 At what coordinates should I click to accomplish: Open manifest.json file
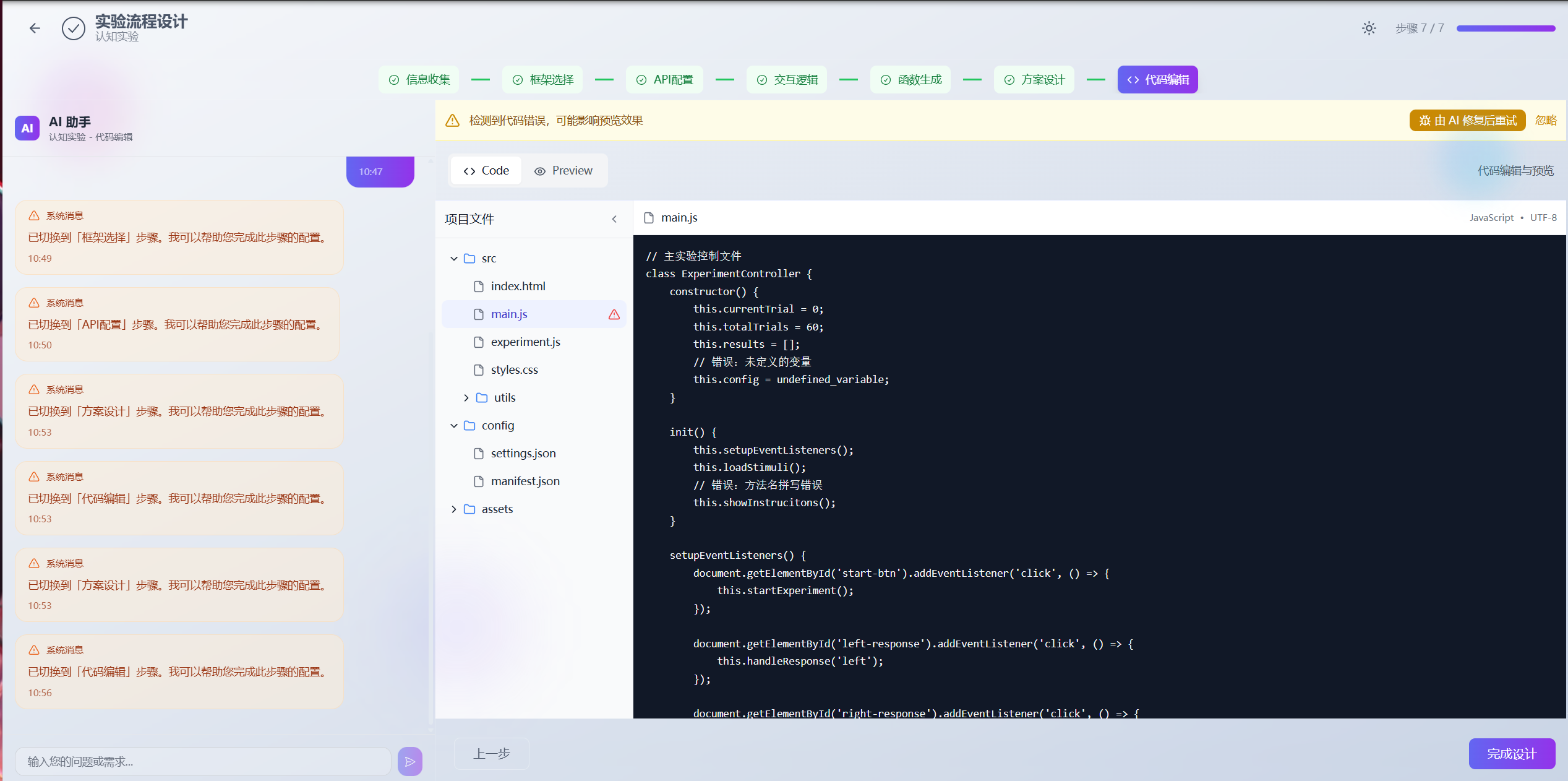click(x=534, y=481)
